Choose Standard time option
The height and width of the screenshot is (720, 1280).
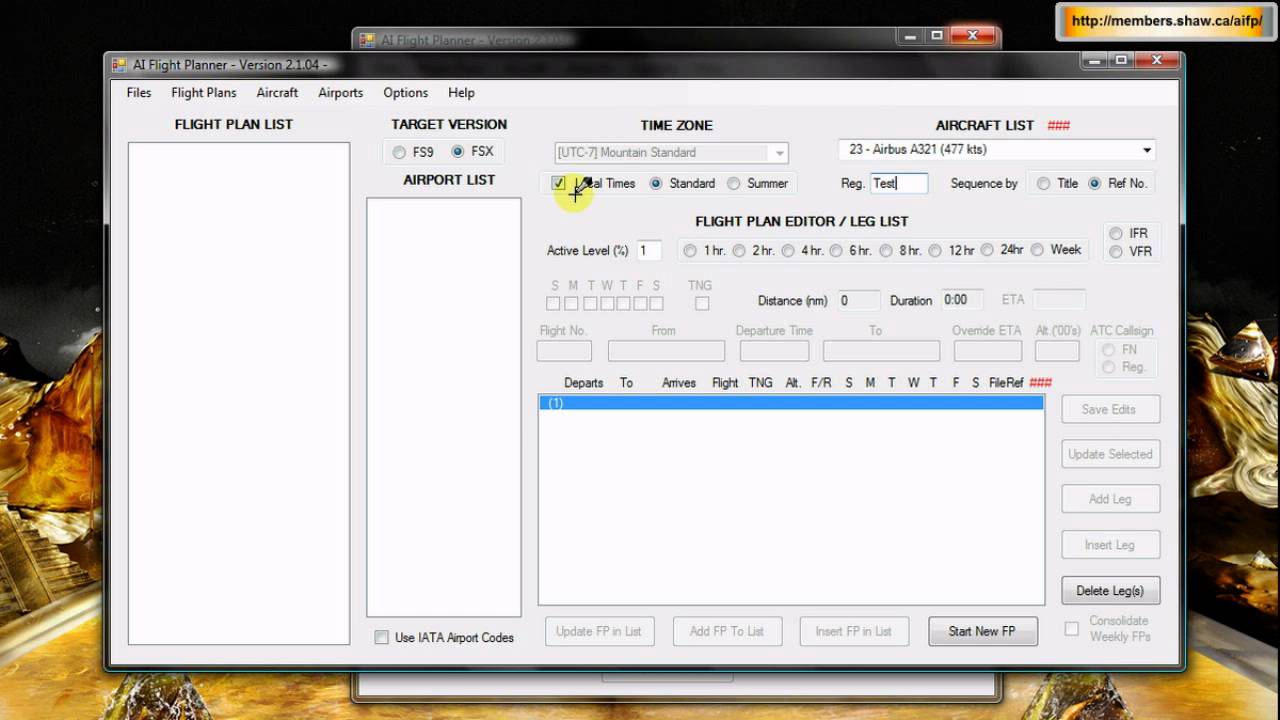pyautogui.click(x=656, y=183)
